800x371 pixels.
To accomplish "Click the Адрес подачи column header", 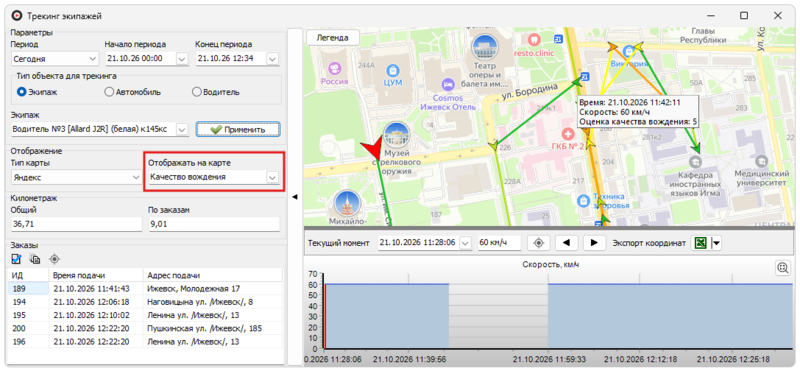I will click(x=213, y=276).
